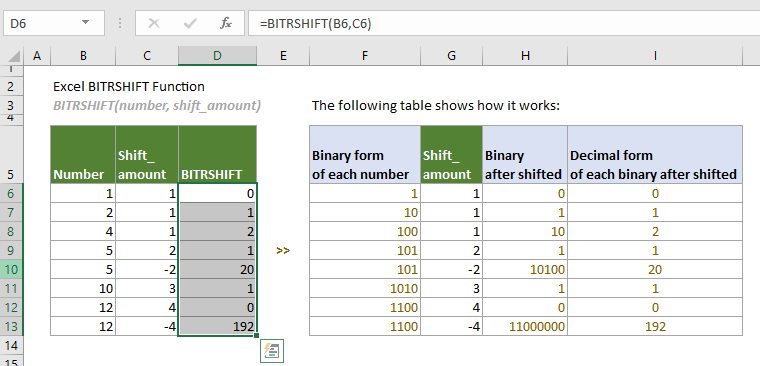Image resolution: width=760 pixels, height=366 pixels.
Task: Select row 6 header
Action: tap(12, 193)
